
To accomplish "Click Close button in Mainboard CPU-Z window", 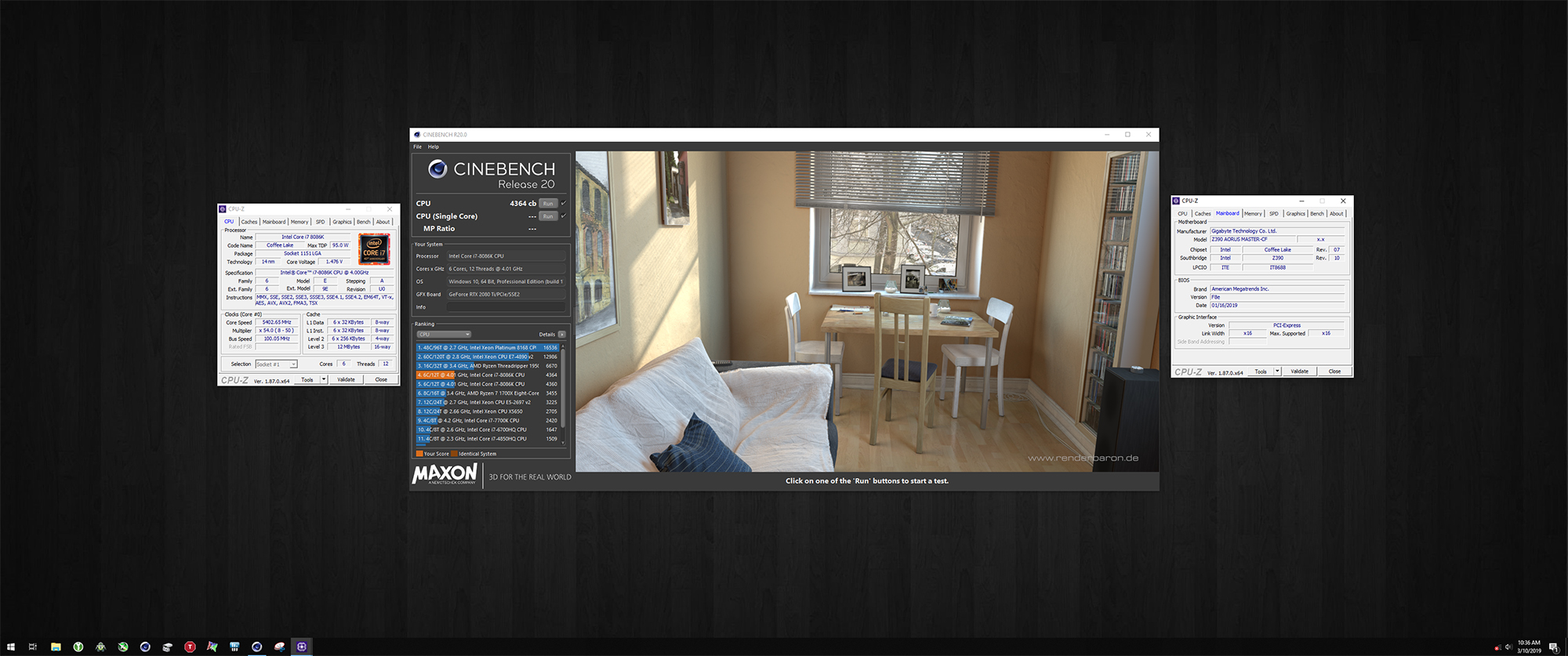I will [x=1334, y=371].
